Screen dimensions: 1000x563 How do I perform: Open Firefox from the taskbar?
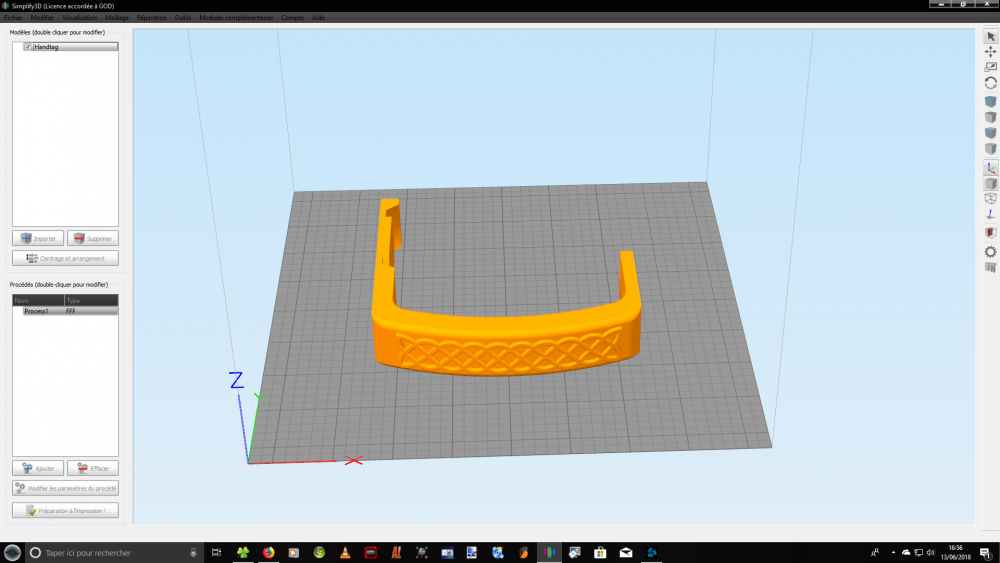(x=268, y=553)
